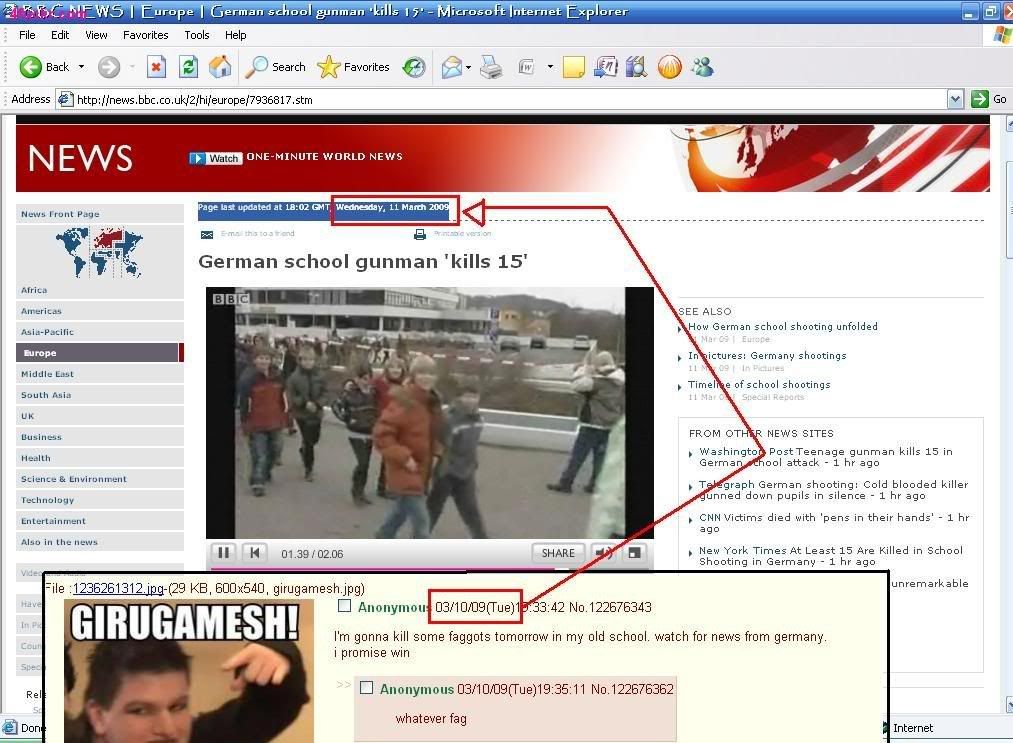The width and height of the screenshot is (1013, 743).
Task: Open the Tools menu
Action: coord(196,34)
